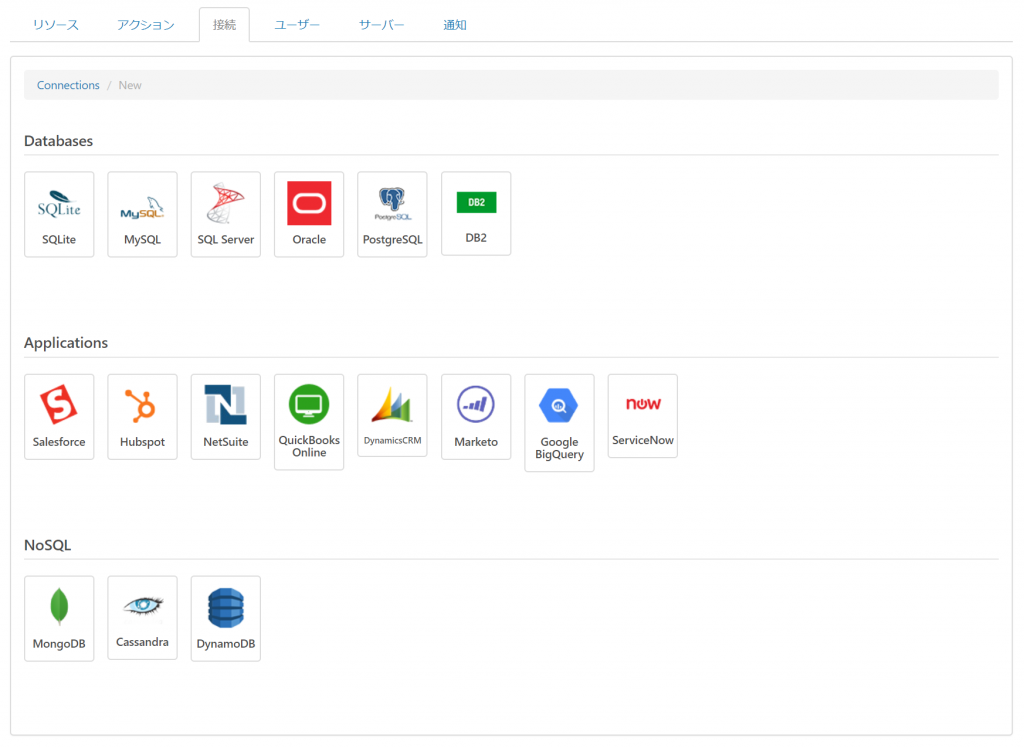Pick the Salesforce logo
1024x748 pixels.
(59, 404)
